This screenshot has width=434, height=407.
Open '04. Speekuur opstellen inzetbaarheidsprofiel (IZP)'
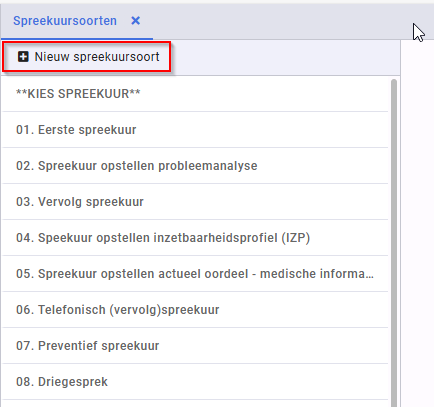click(x=195, y=238)
